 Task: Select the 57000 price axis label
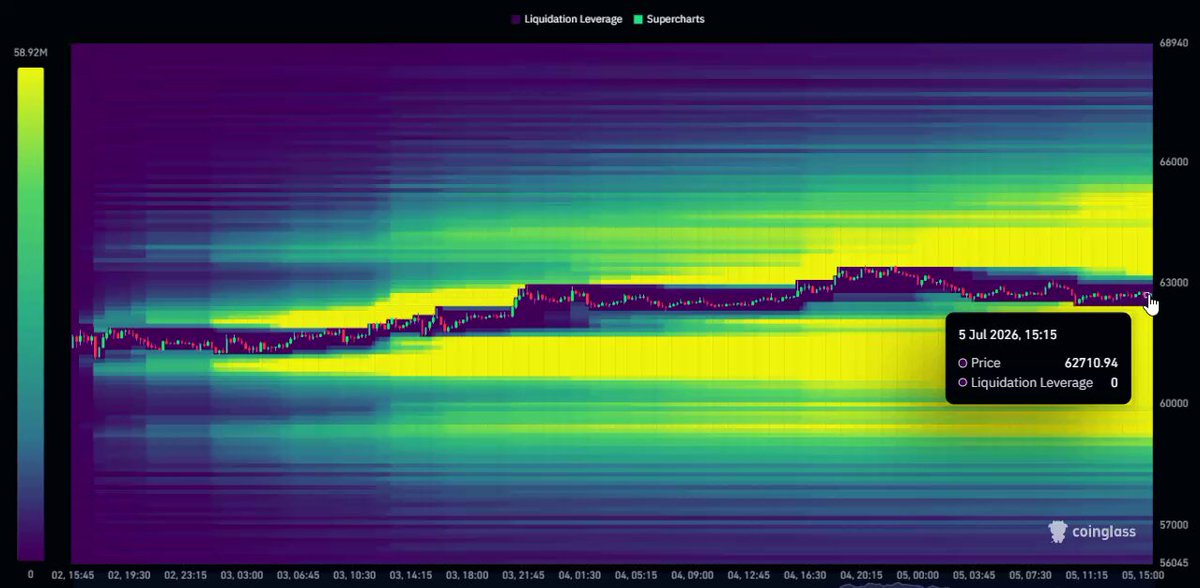[1173, 524]
